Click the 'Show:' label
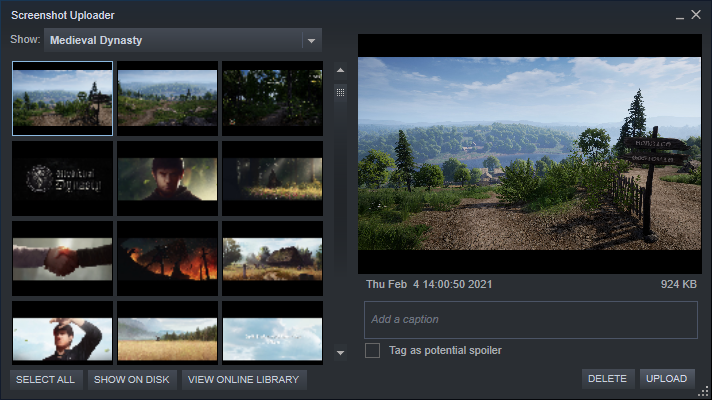This screenshot has width=712, height=400. click(25, 40)
